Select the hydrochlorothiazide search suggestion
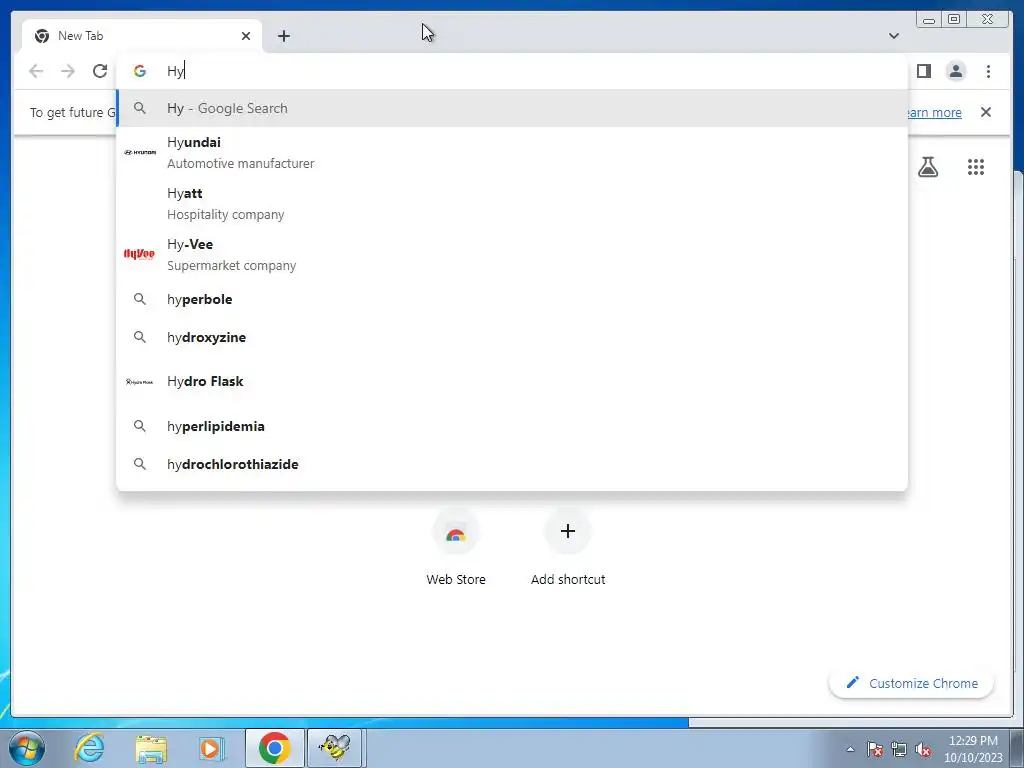The height and width of the screenshot is (768, 1024). (x=512, y=464)
